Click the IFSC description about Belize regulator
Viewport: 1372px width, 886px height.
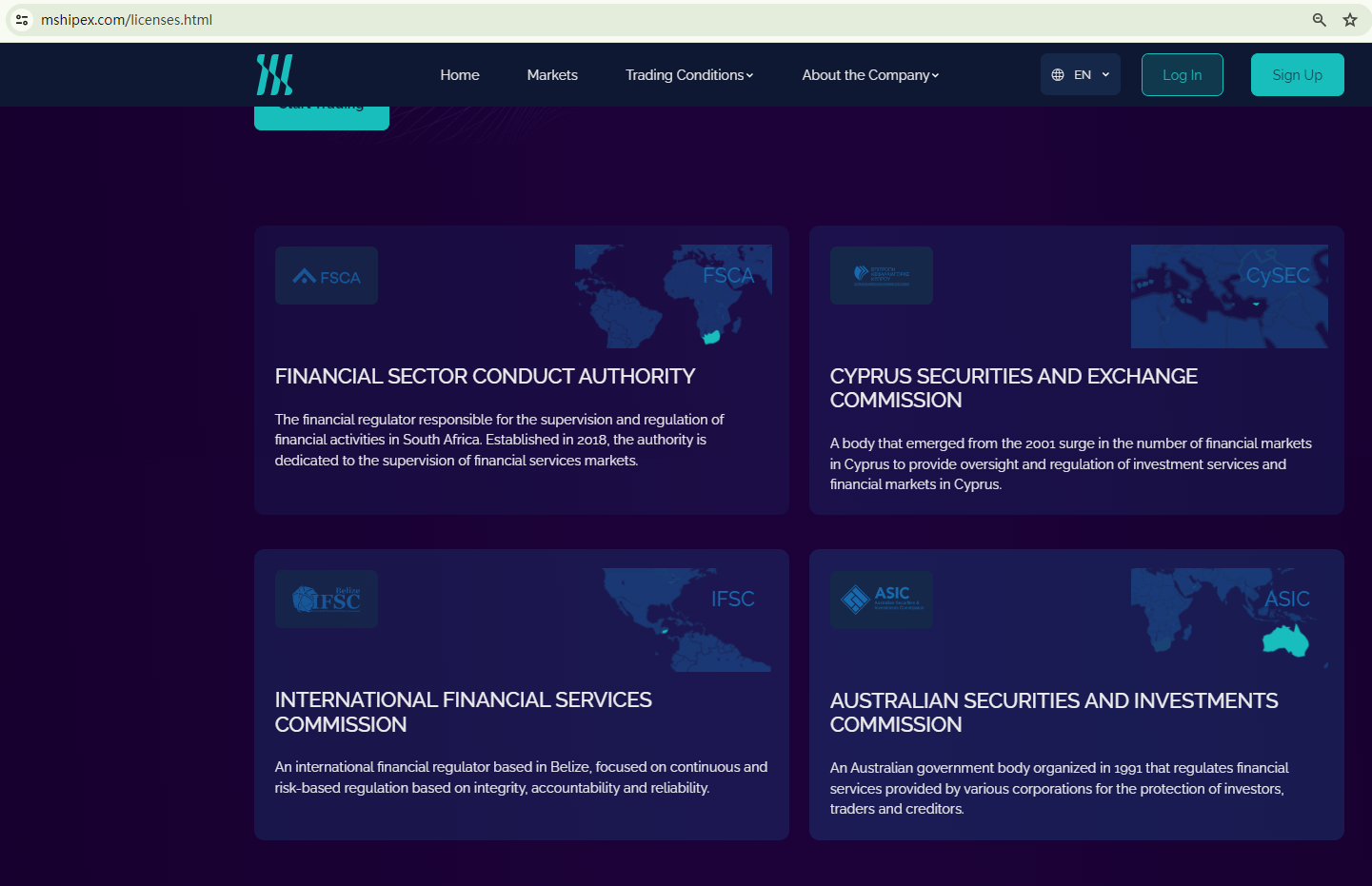(522, 778)
